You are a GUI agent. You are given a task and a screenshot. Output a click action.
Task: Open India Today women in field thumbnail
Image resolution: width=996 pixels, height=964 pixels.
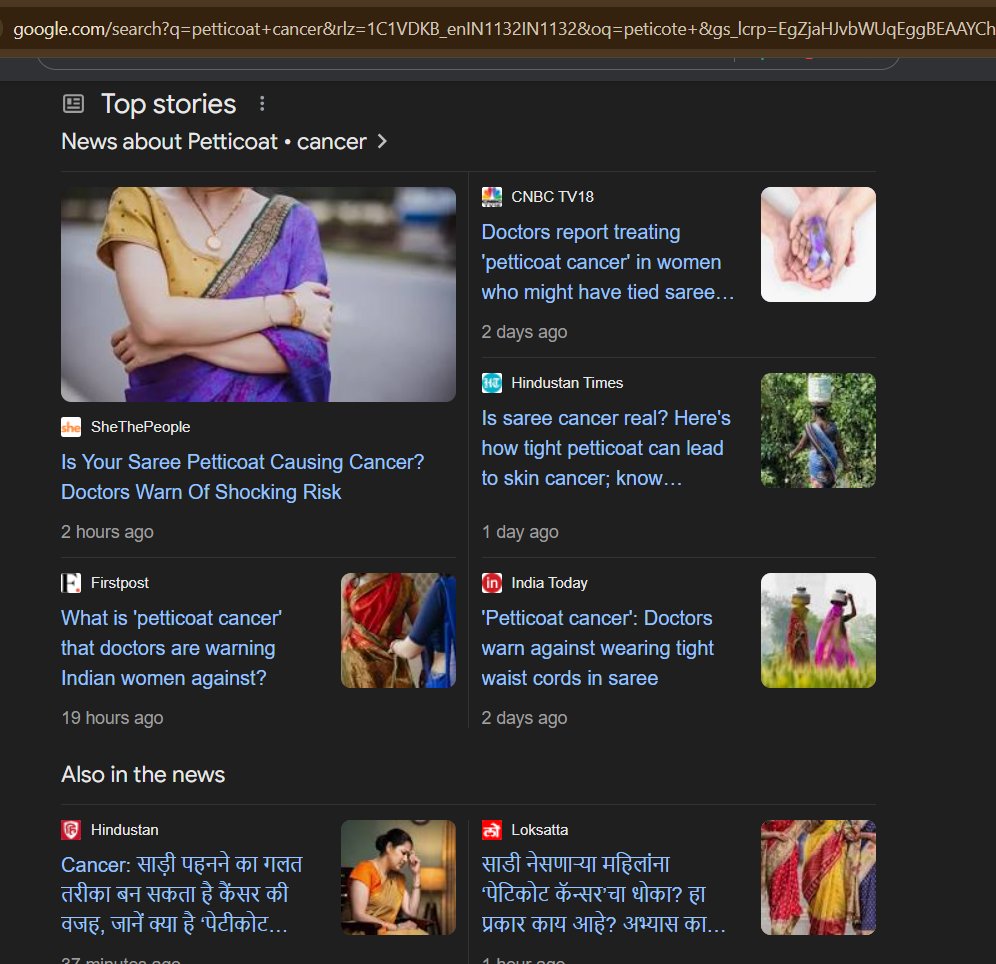pos(818,631)
